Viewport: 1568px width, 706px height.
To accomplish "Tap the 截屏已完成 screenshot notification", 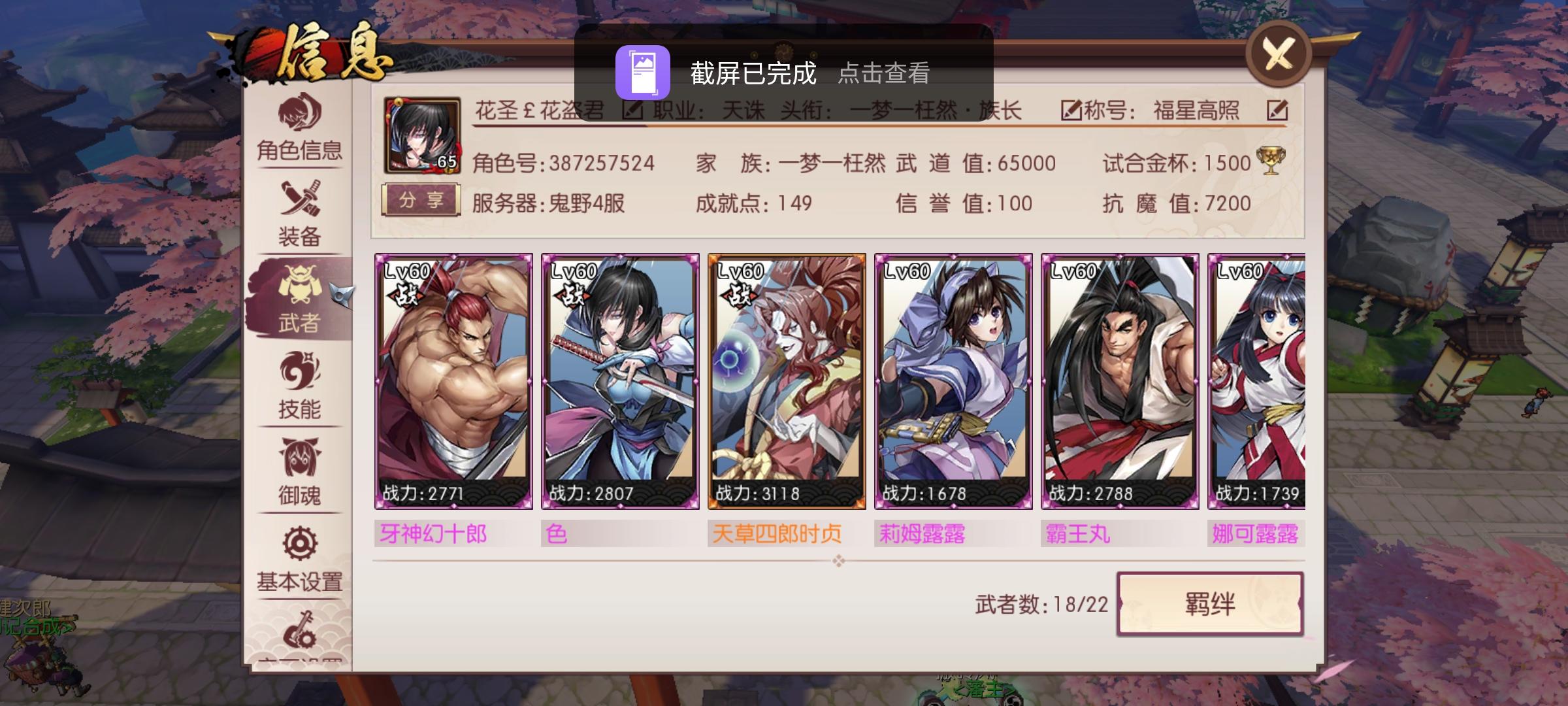I will pos(783,73).
